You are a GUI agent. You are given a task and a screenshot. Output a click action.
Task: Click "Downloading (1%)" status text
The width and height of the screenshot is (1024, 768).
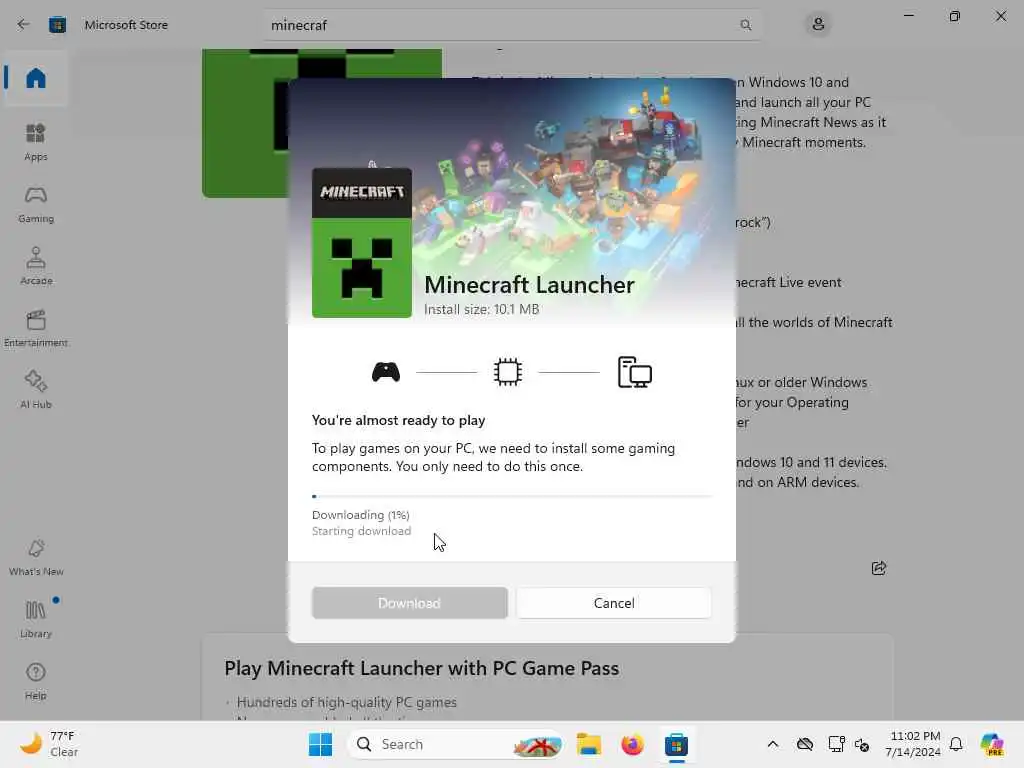(x=360, y=515)
